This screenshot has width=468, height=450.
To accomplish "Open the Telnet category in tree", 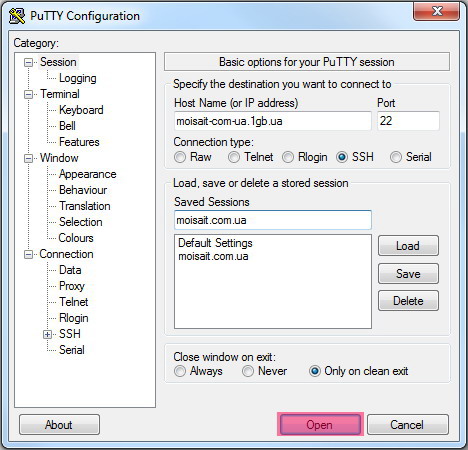I will pos(74,302).
